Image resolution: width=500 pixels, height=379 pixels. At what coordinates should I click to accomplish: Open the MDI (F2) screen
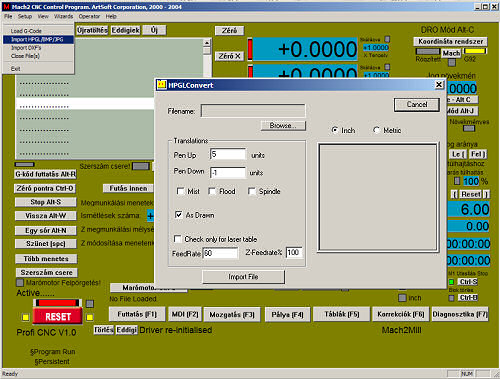(x=185, y=314)
